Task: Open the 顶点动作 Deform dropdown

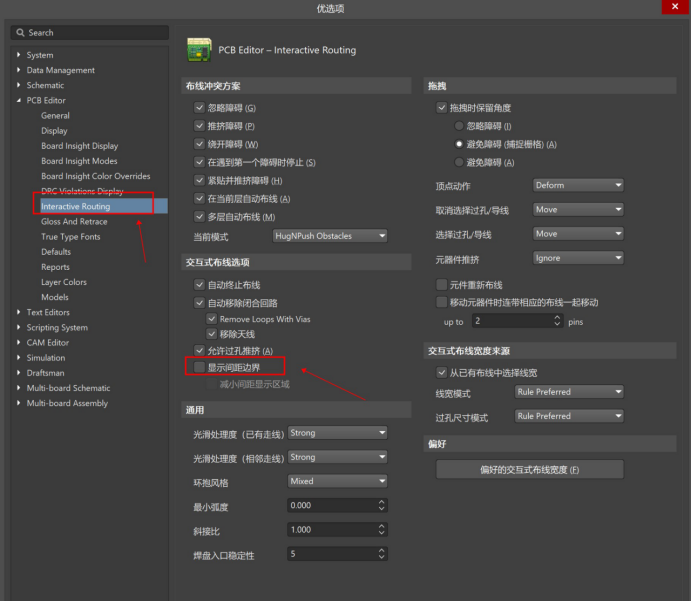Action: [x=578, y=185]
